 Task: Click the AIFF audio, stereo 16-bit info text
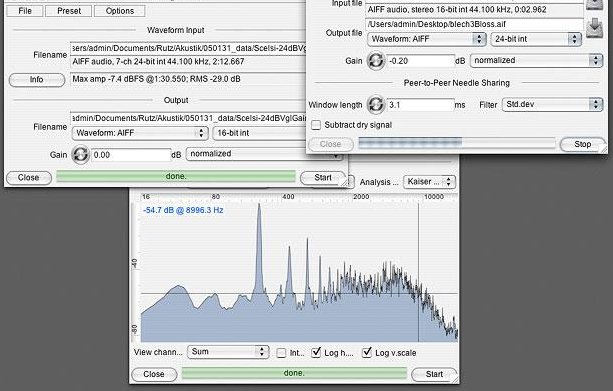point(457,10)
